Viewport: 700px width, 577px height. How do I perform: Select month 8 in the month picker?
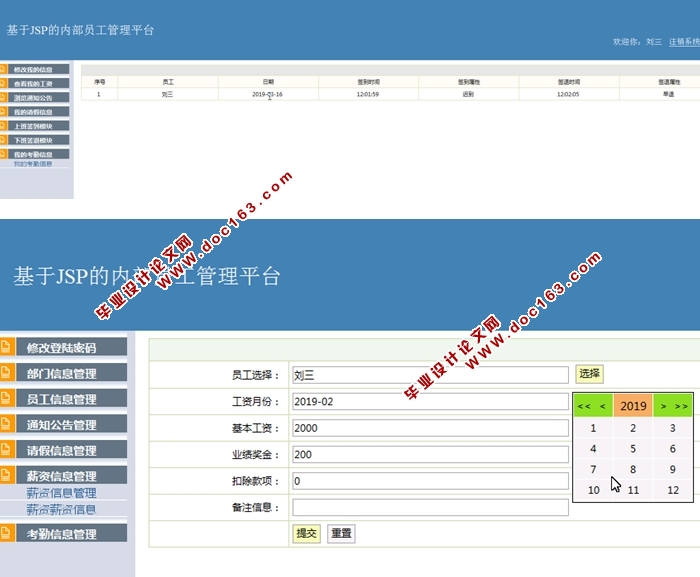(x=633, y=469)
